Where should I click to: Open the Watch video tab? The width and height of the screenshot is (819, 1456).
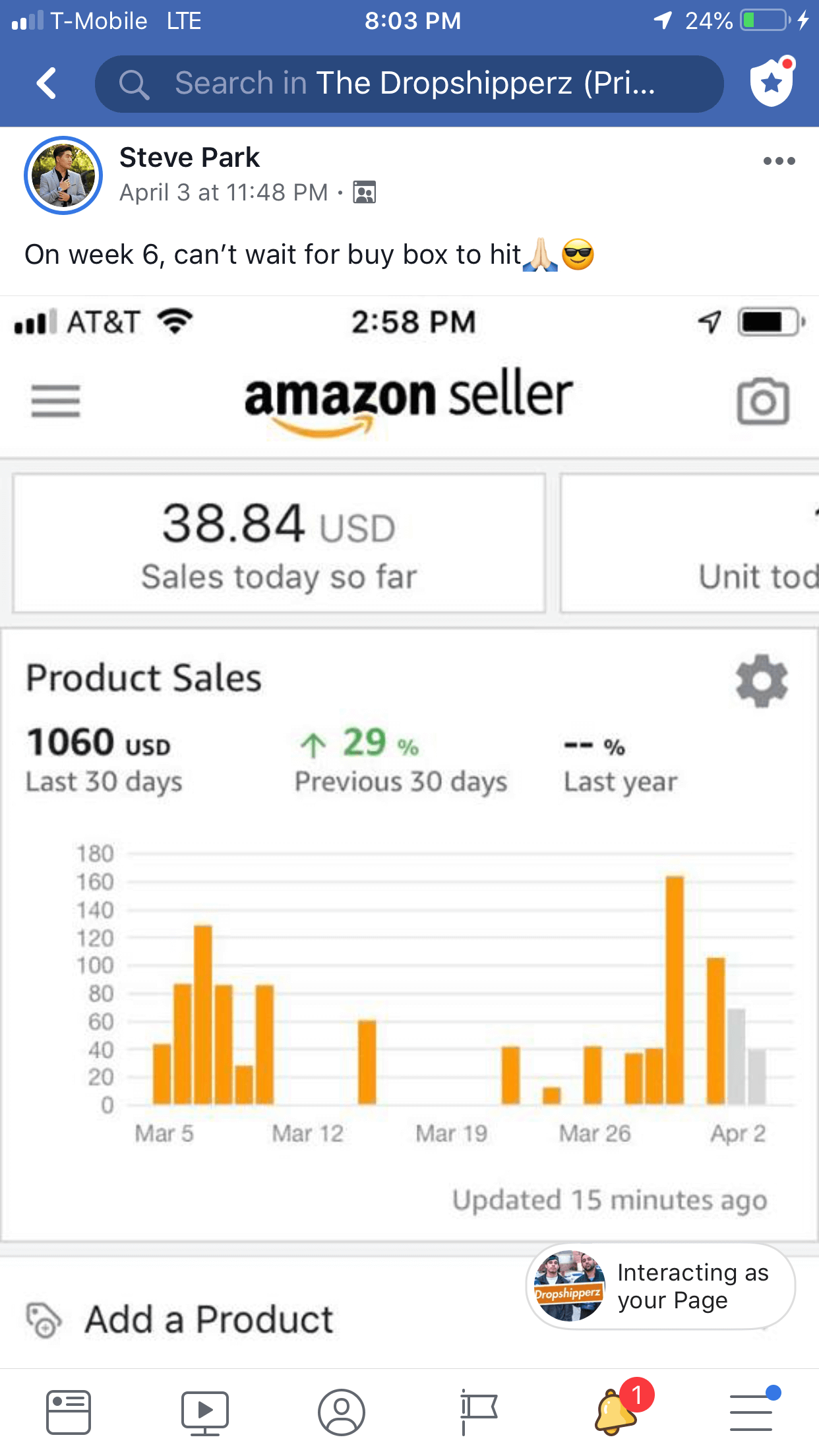pyautogui.click(x=205, y=1412)
